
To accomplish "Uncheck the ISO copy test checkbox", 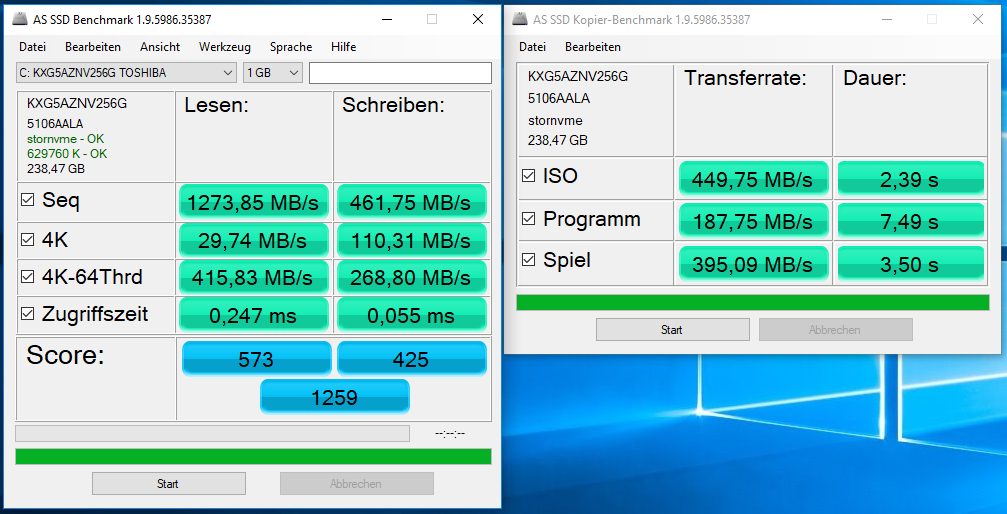I will tap(528, 176).
